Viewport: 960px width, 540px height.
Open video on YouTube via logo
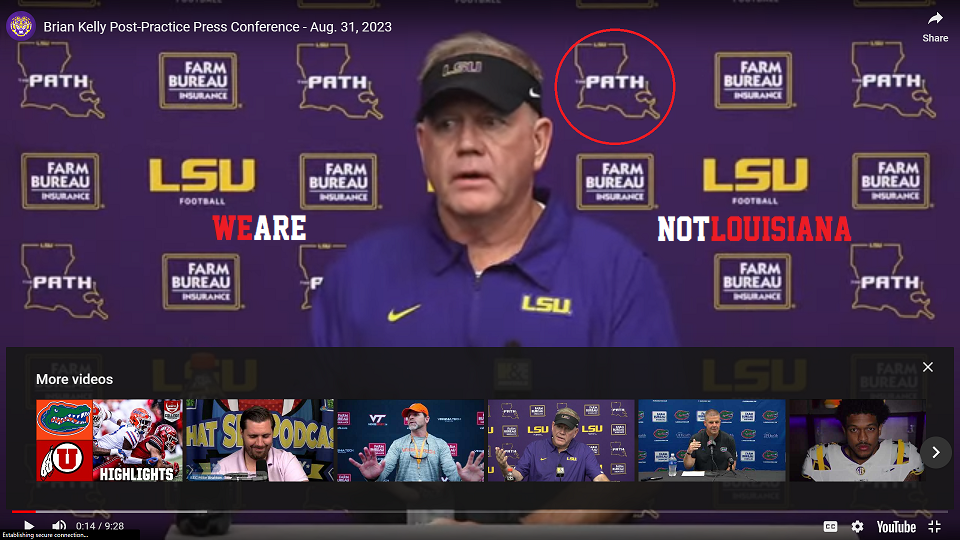coord(896,526)
